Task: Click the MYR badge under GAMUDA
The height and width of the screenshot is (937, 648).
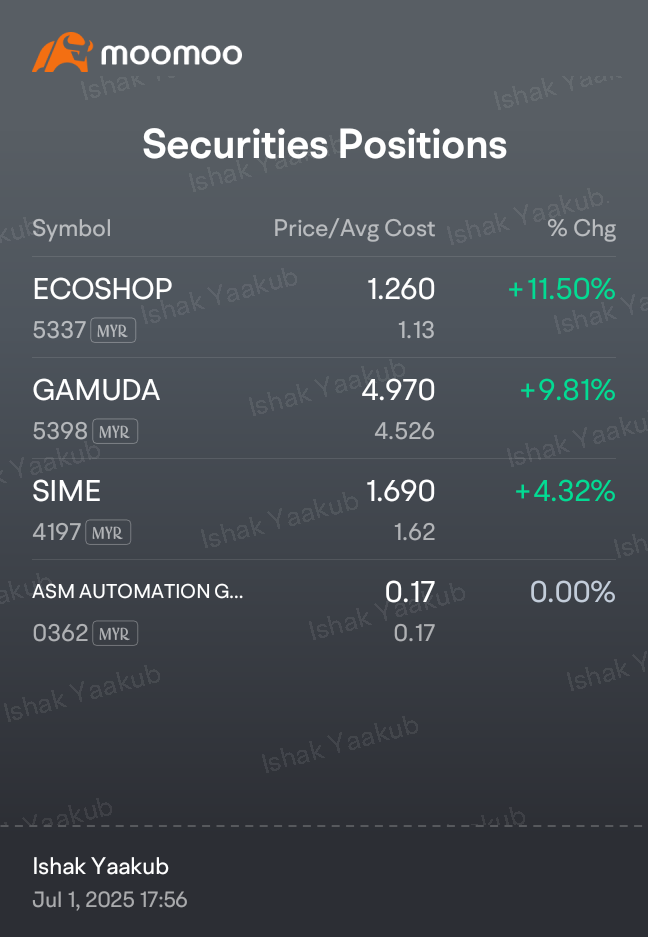Action: tap(115, 431)
